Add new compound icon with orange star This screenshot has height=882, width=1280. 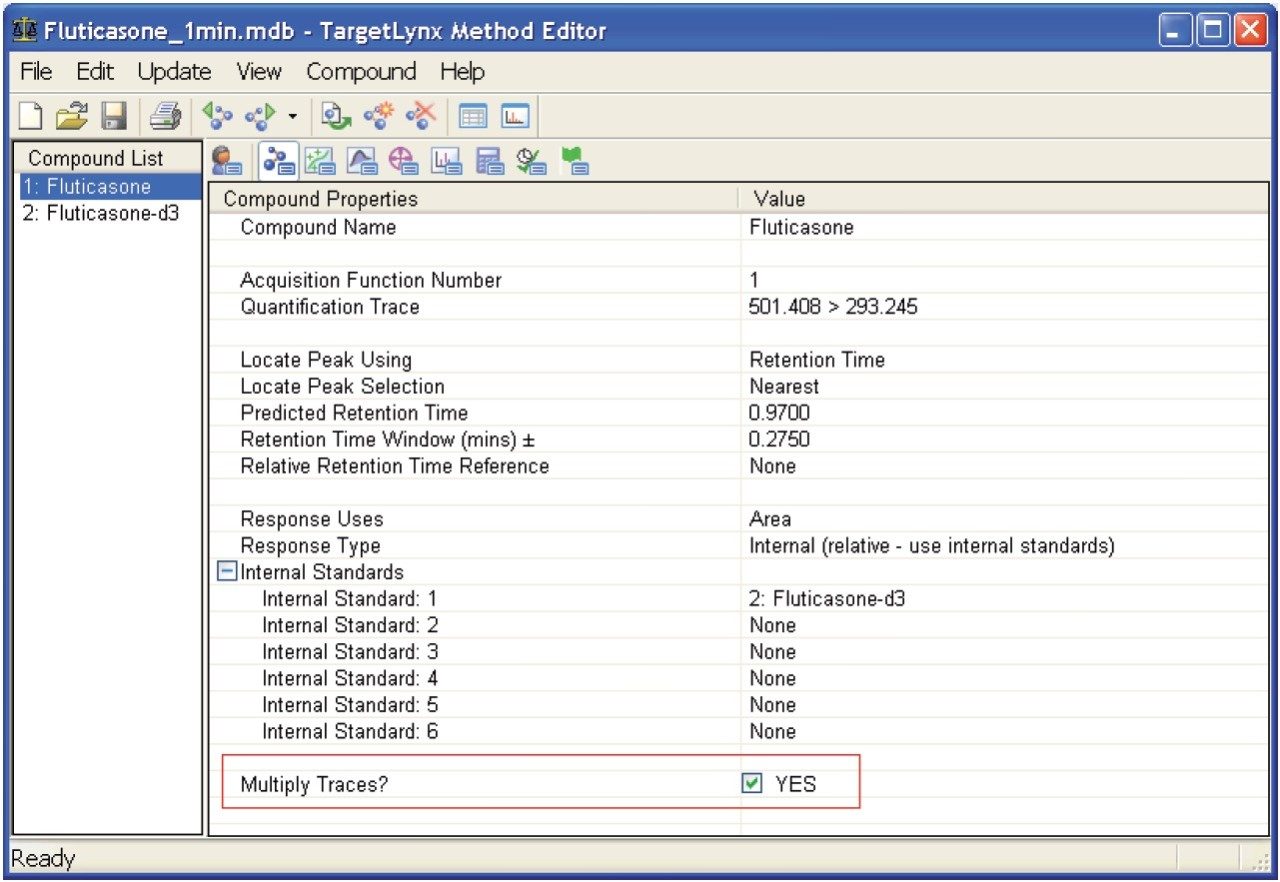tap(378, 118)
